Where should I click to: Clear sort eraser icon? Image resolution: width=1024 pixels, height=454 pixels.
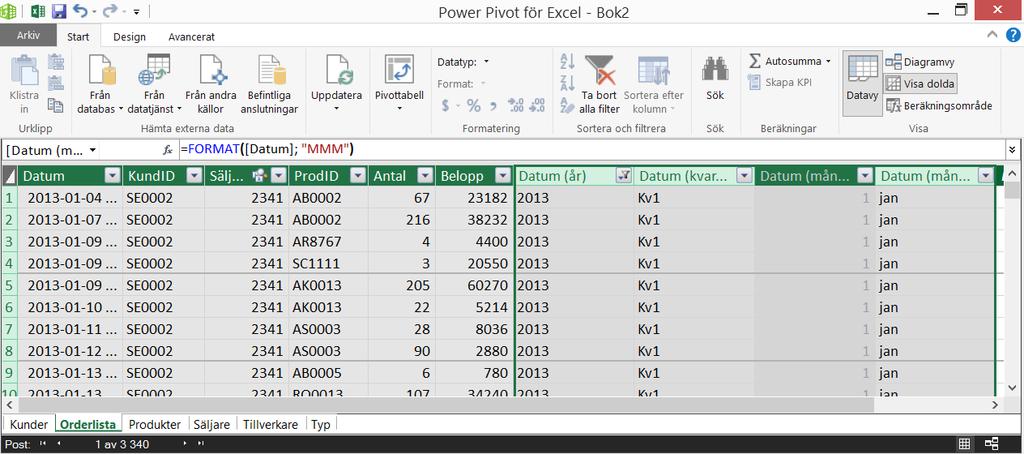click(568, 105)
